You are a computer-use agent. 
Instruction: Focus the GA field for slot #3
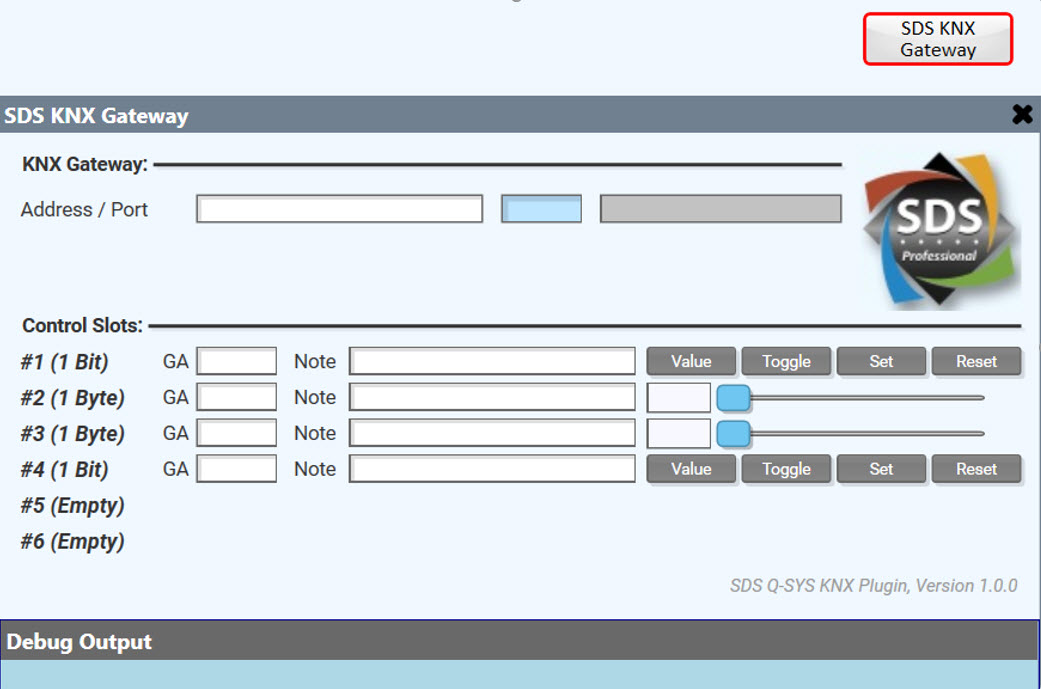[236, 433]
